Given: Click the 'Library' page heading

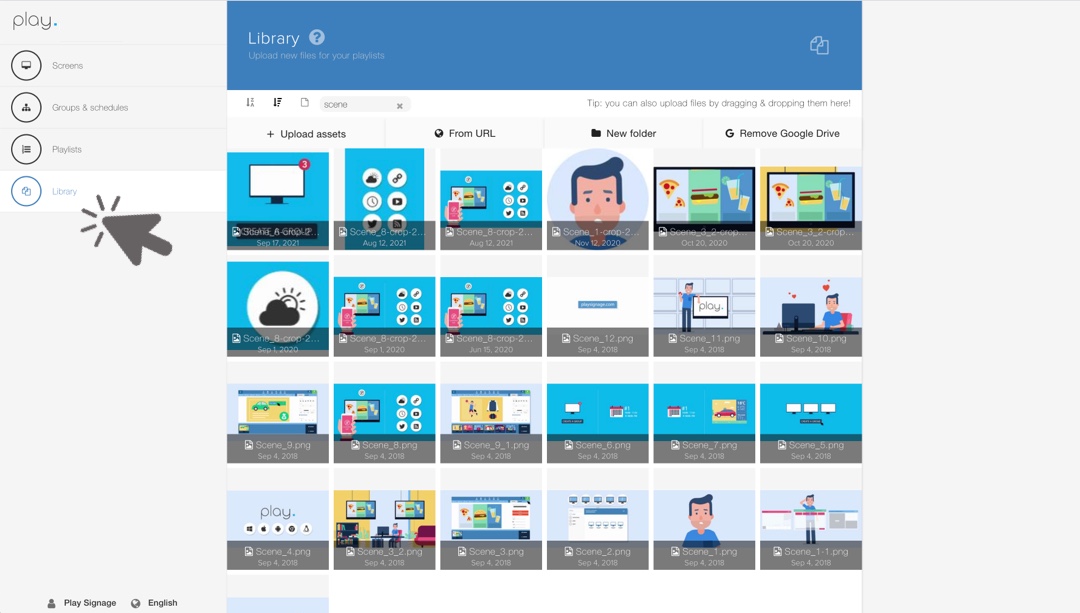Looking at the screenshot, I should point(273,38).
